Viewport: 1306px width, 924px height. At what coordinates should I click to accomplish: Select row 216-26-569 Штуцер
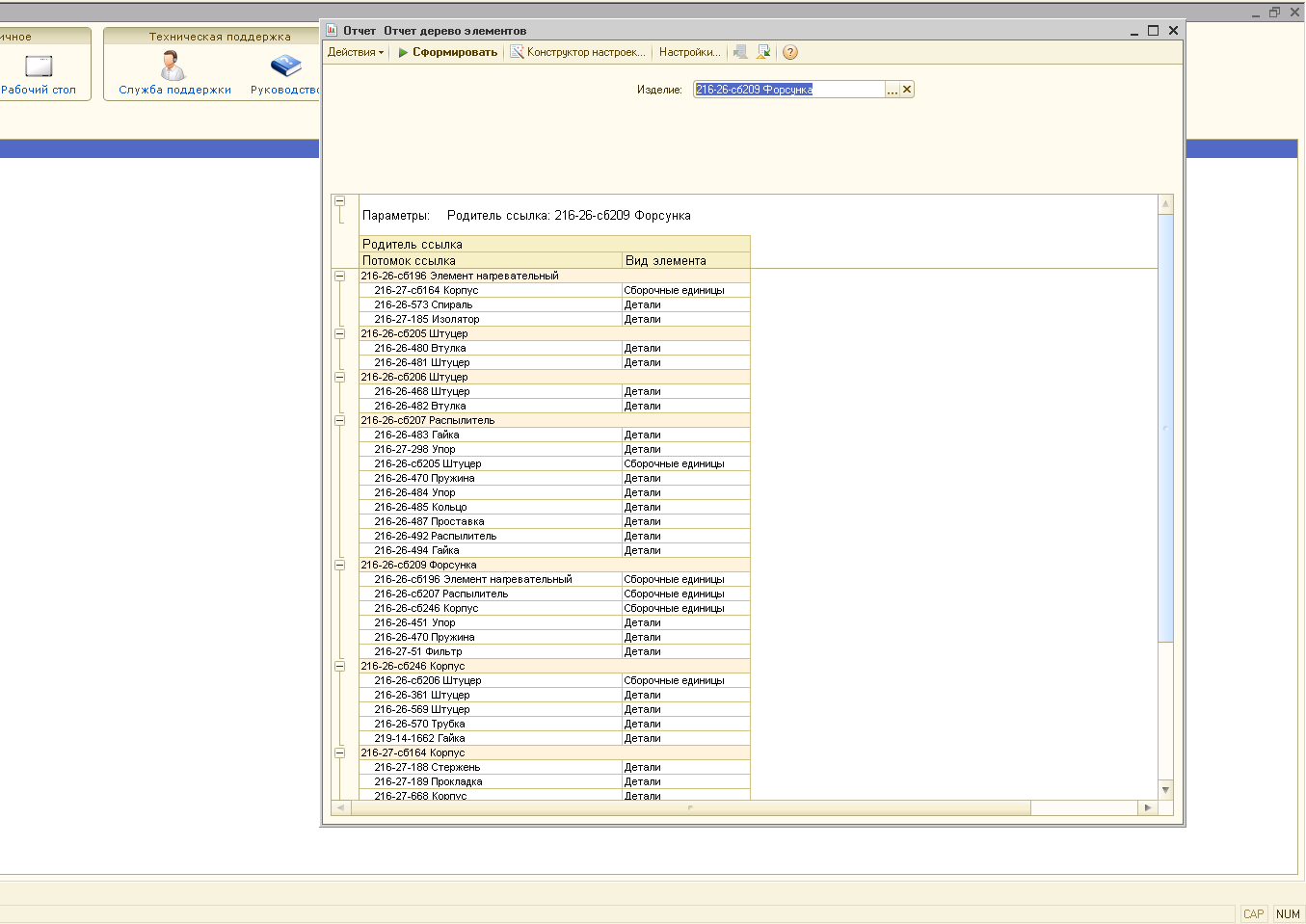(554, 709)
